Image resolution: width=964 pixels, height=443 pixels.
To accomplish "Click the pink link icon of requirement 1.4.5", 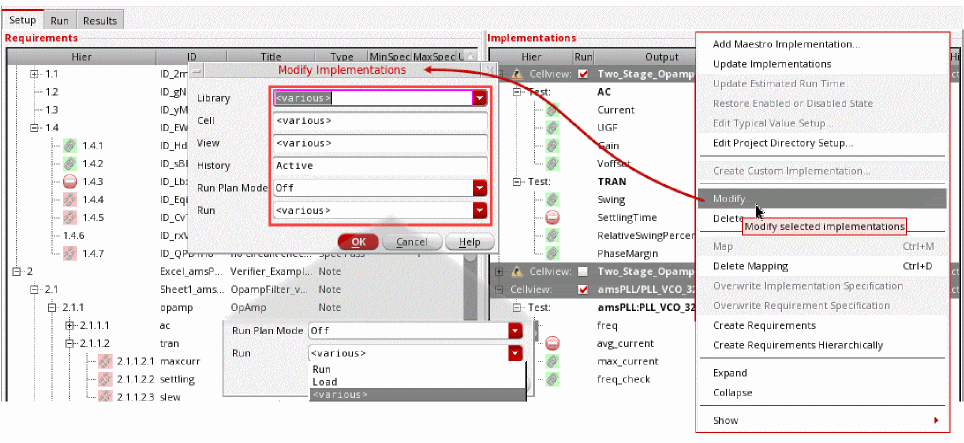I will pos(69,217).
